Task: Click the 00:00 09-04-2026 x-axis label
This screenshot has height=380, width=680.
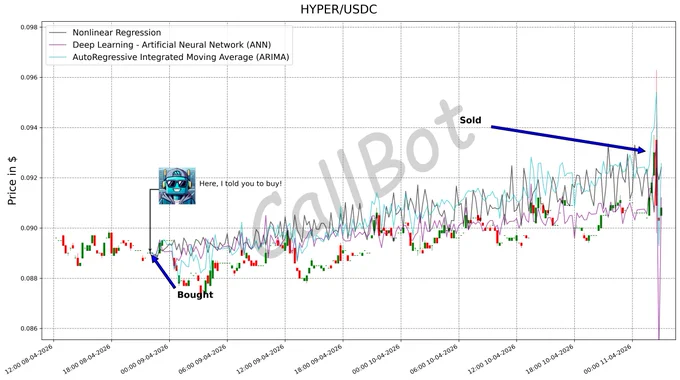Action: click(x=145, y=360)
